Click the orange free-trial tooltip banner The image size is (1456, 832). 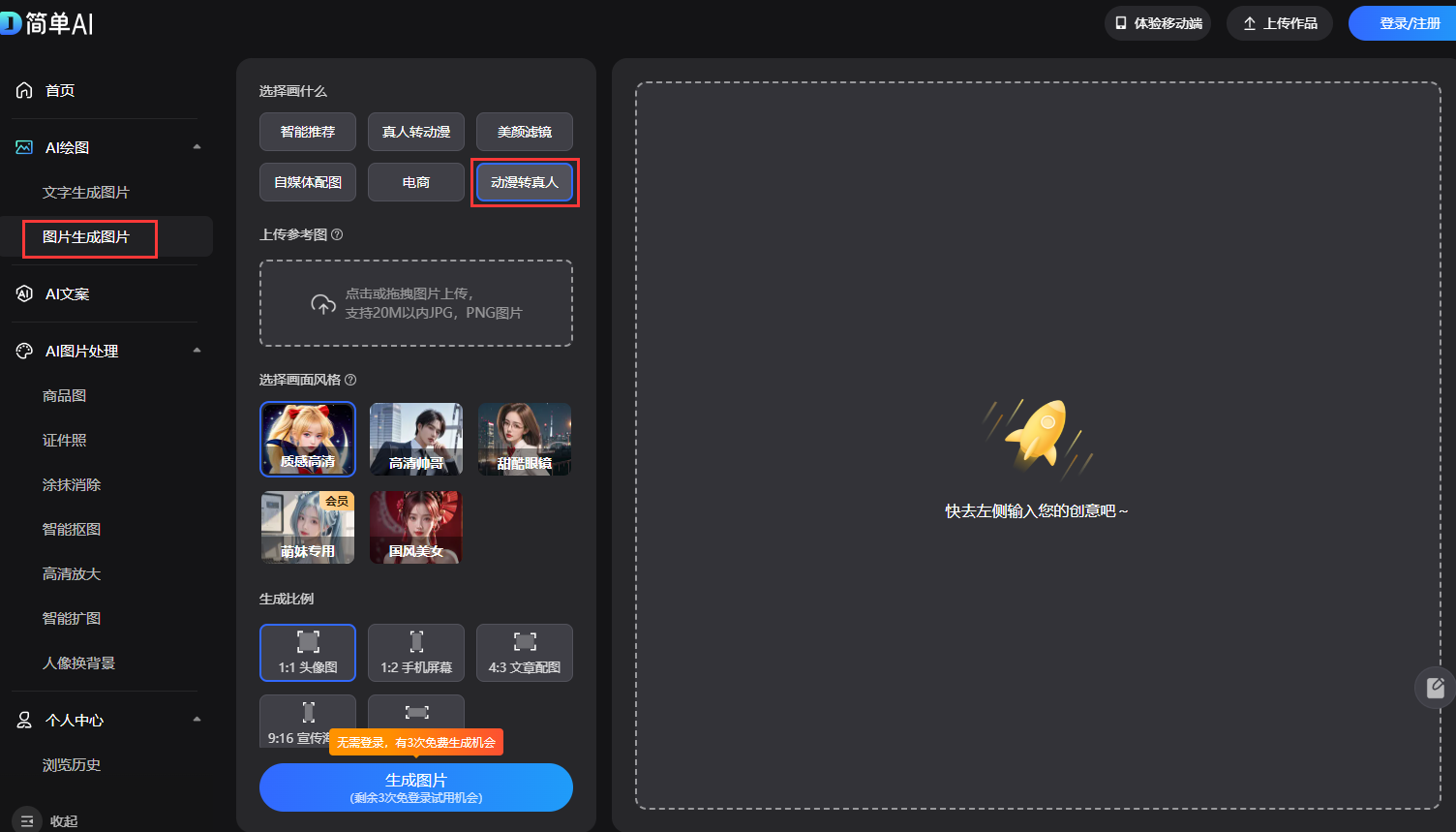(x=416, y=742)
